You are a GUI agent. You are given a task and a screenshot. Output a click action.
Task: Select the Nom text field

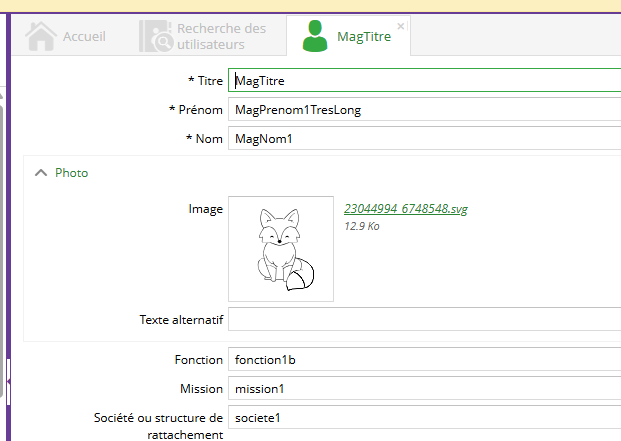click(424, 139)
